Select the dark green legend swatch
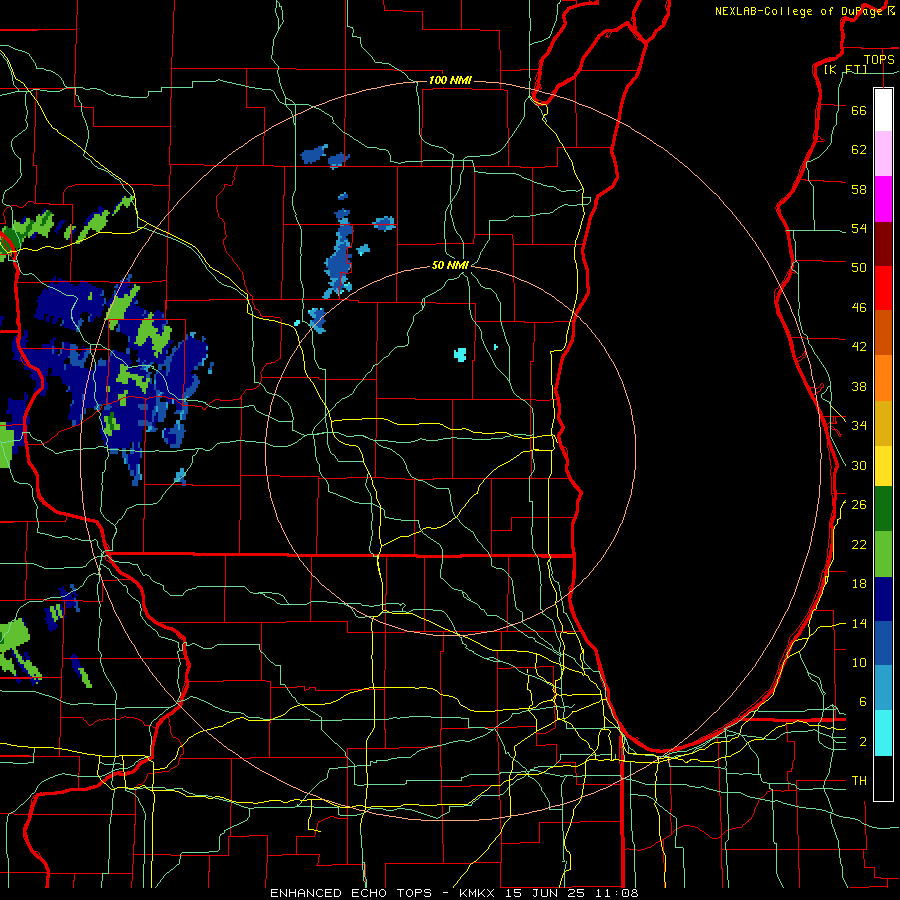Image resolution: width=900 pixels, height=900 pixels. (x=883, y=509)
